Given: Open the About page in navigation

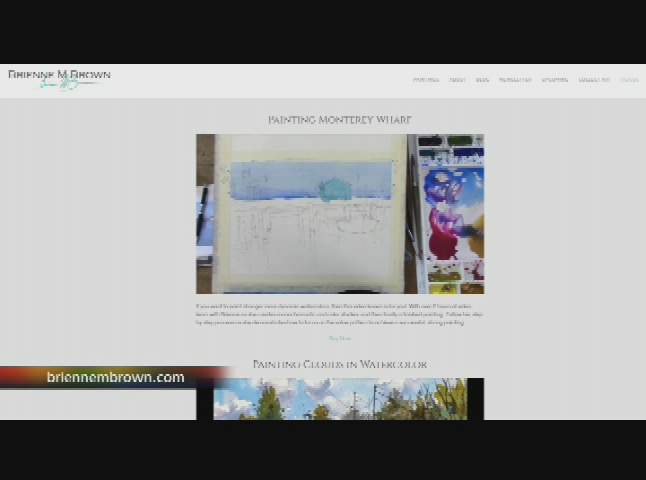Looking at the screenshot, I should pyautogui.click(x=457, y=80).
